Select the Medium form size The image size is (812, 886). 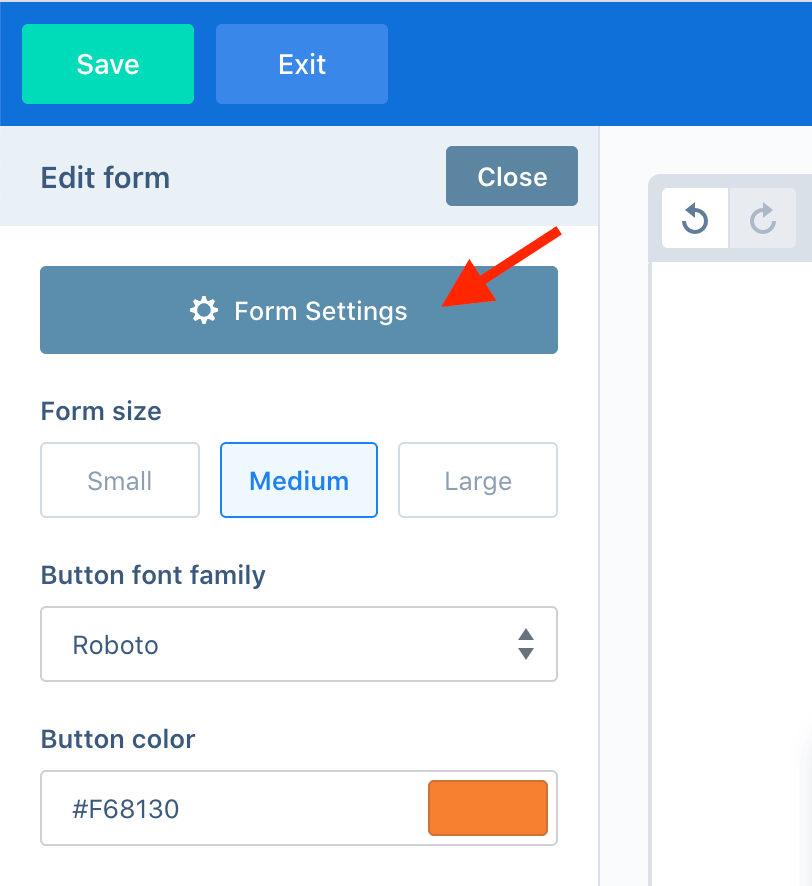coord(299,480)
